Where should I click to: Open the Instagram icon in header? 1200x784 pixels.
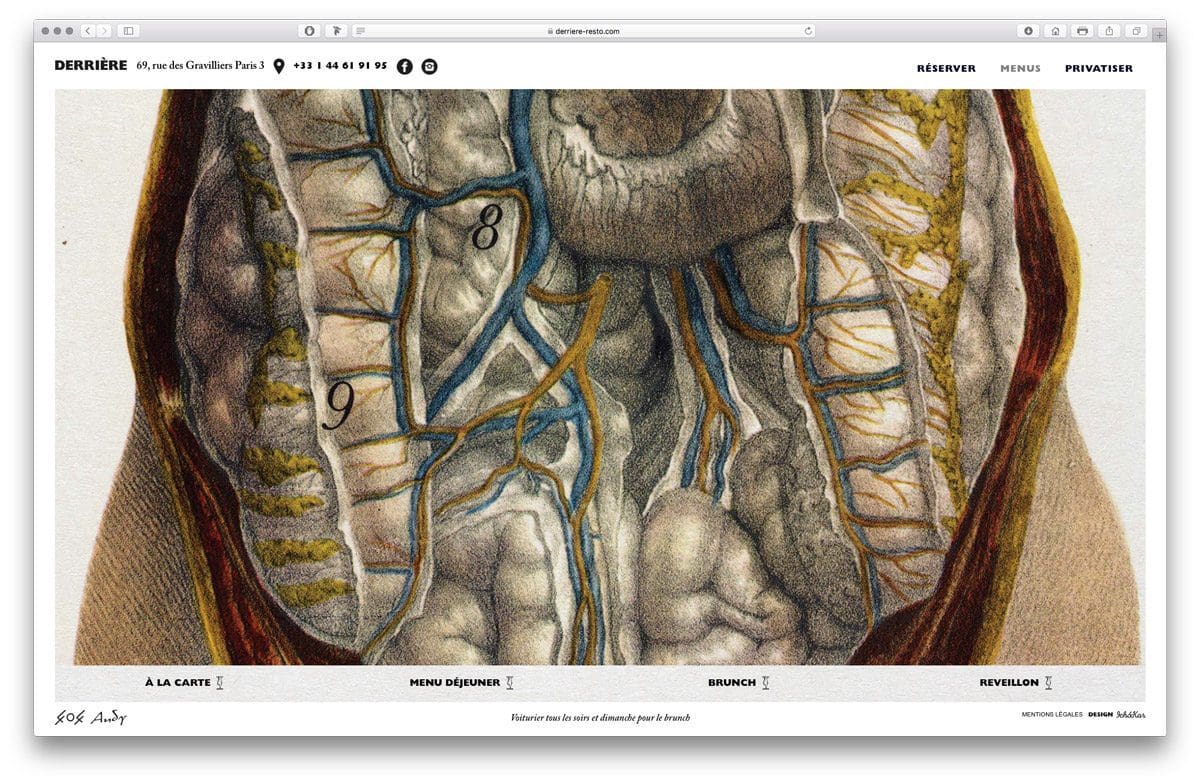click(x=429, y=67)
